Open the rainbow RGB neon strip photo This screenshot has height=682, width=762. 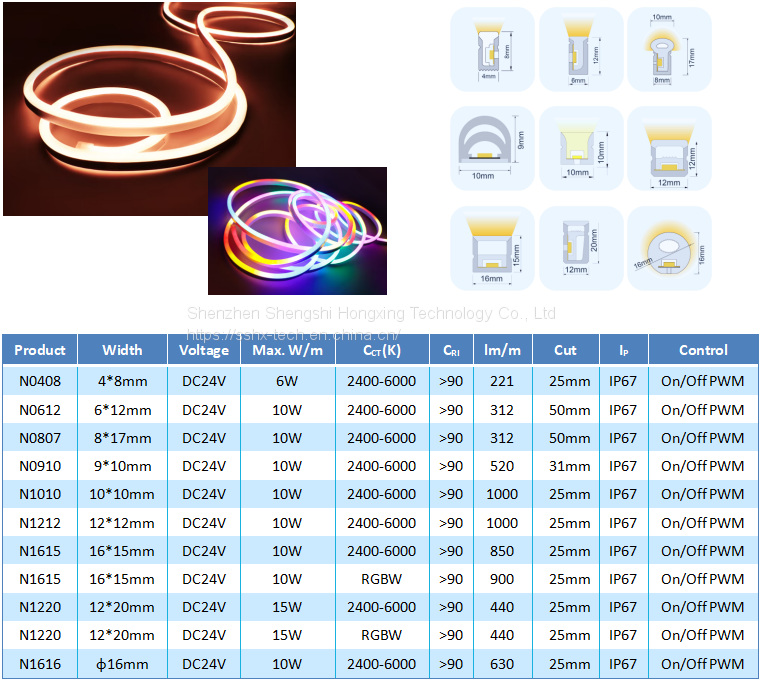click(x=297, y=230)
